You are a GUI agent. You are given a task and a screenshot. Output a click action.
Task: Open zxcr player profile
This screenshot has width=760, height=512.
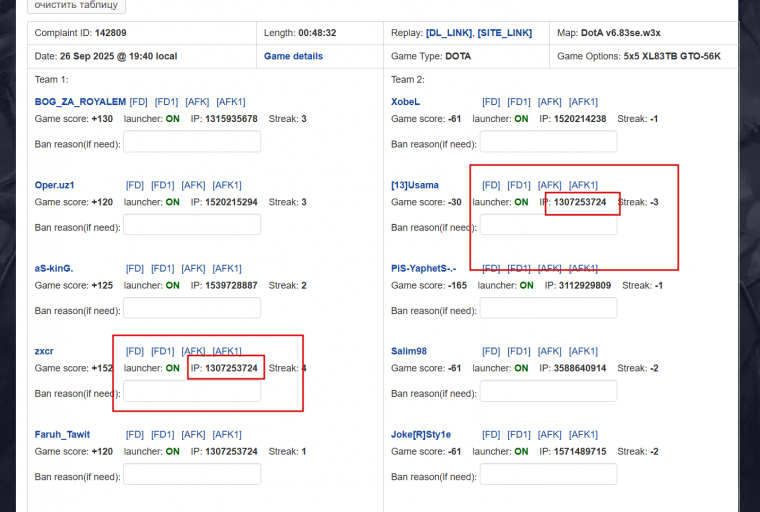pyautogui.click(x=44, y=352)
